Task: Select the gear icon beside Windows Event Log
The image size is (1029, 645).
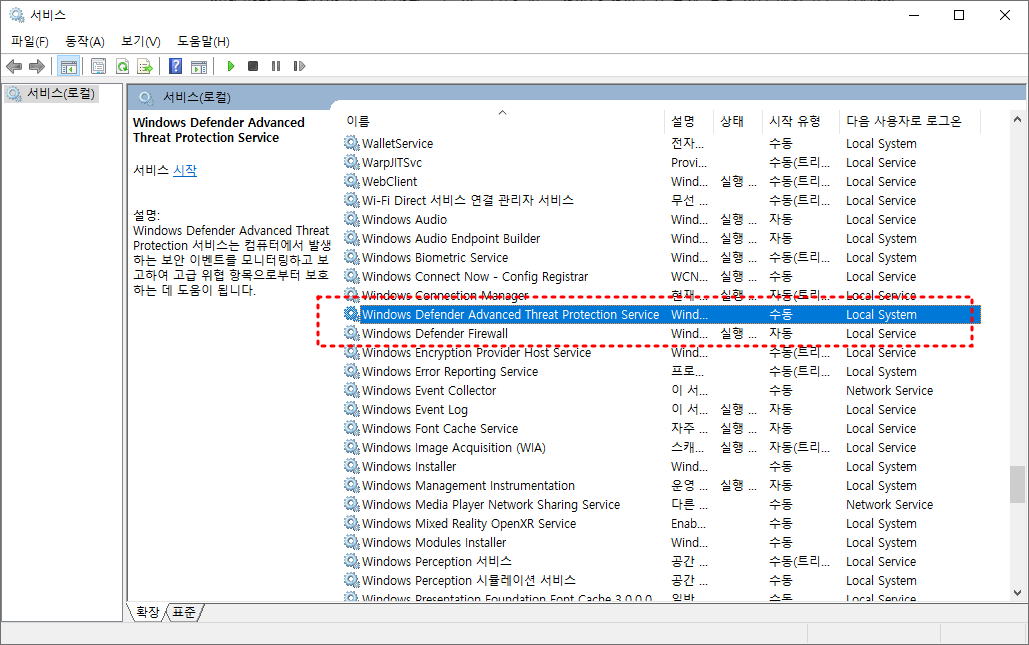Action: (x=352, y=409)
